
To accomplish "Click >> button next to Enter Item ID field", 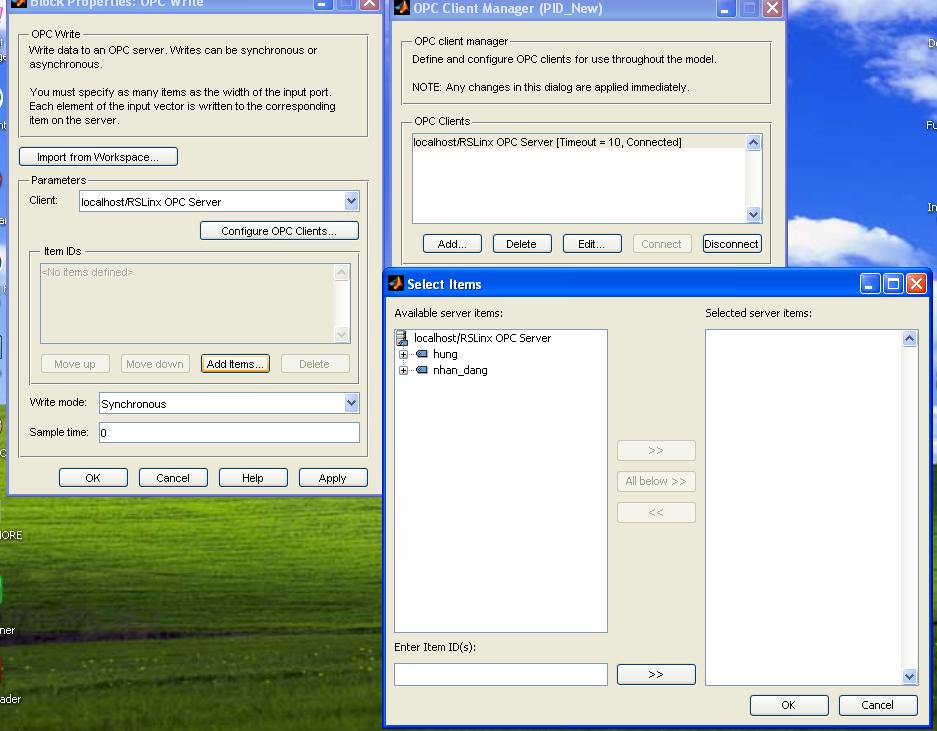I will (x=656, y=674).
